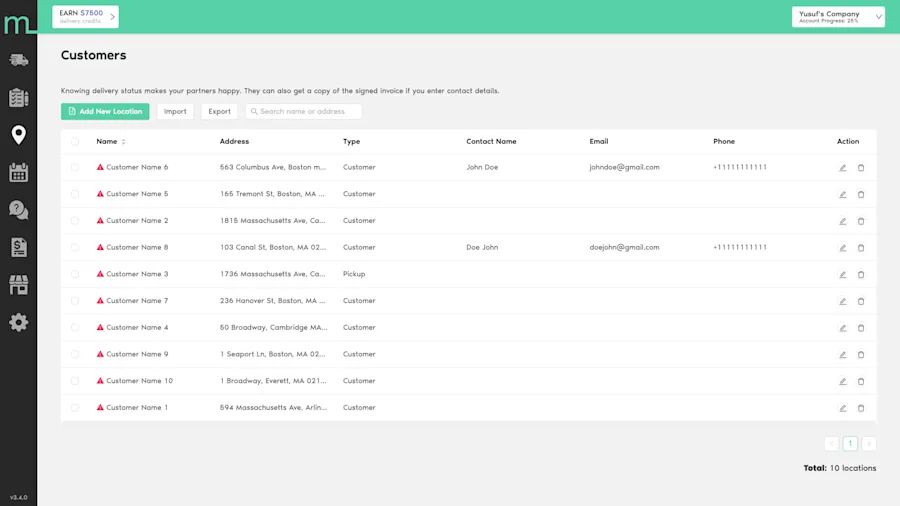Select page 1 in pagination
The width and height of the screenshot is (900, 506).
click(x=850, y=443)
